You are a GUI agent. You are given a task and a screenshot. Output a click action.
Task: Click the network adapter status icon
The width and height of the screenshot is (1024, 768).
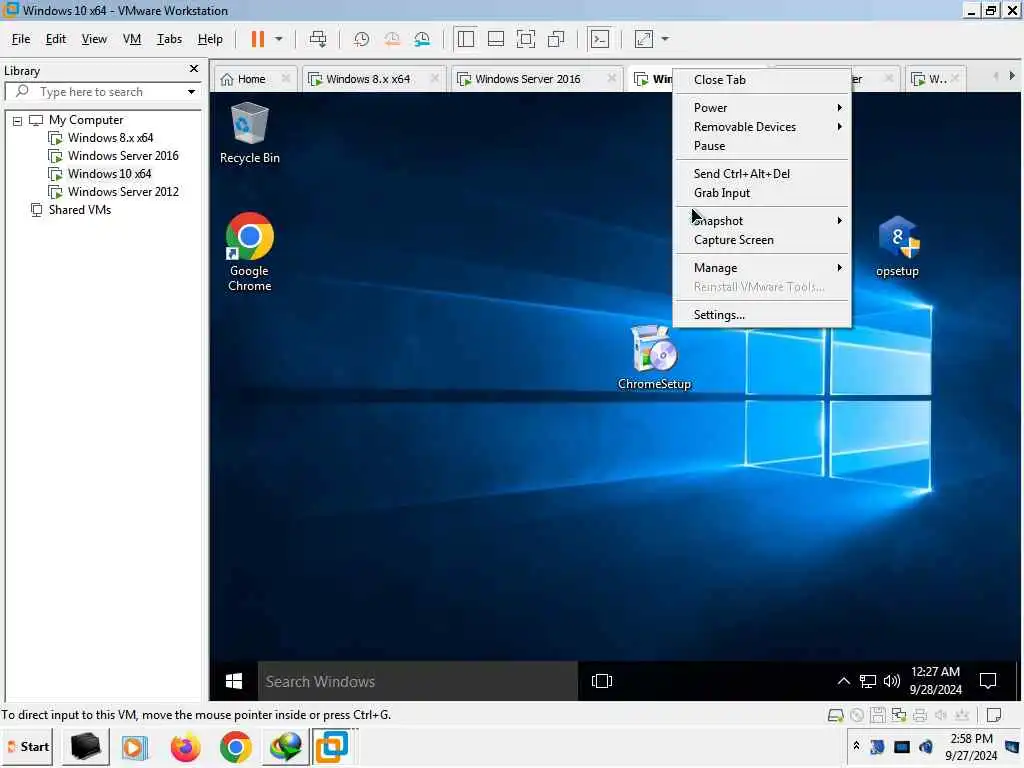pyautogui.click(x=899, y=716)
